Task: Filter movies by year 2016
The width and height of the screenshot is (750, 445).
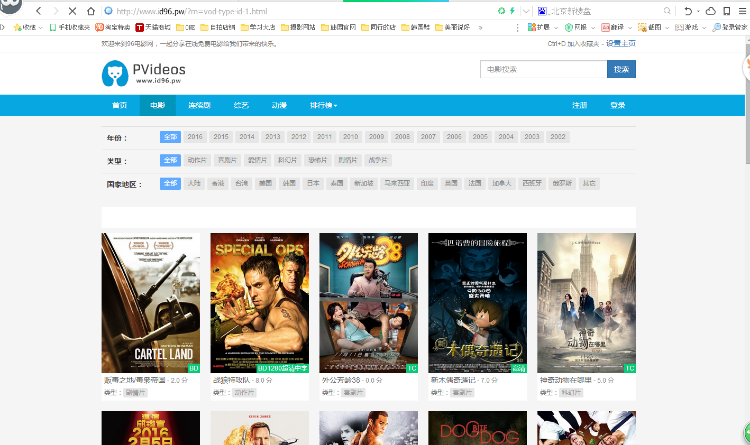Action: (x=195, y=137)
